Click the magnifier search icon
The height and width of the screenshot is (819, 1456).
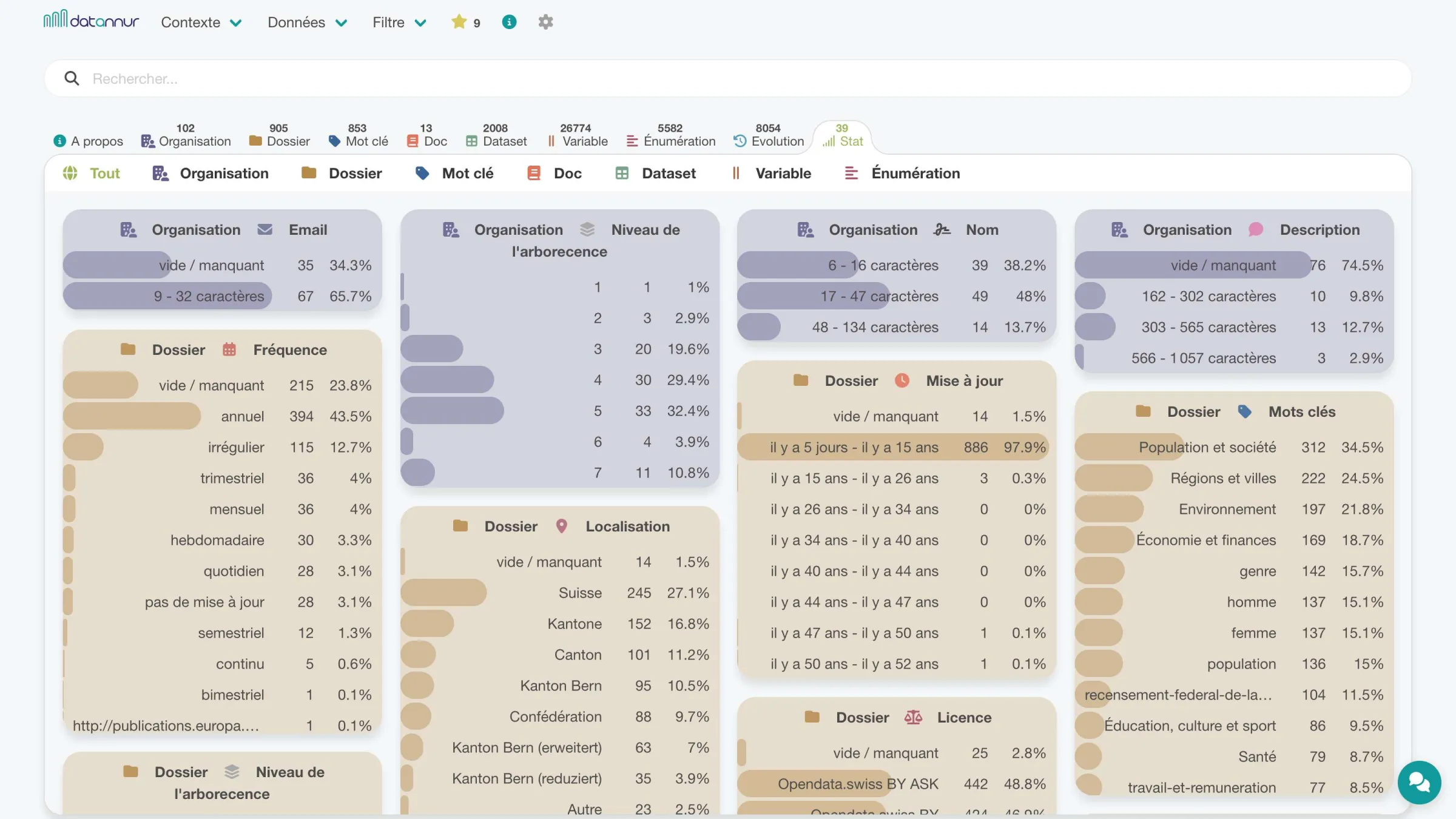[x=72, y=78]
